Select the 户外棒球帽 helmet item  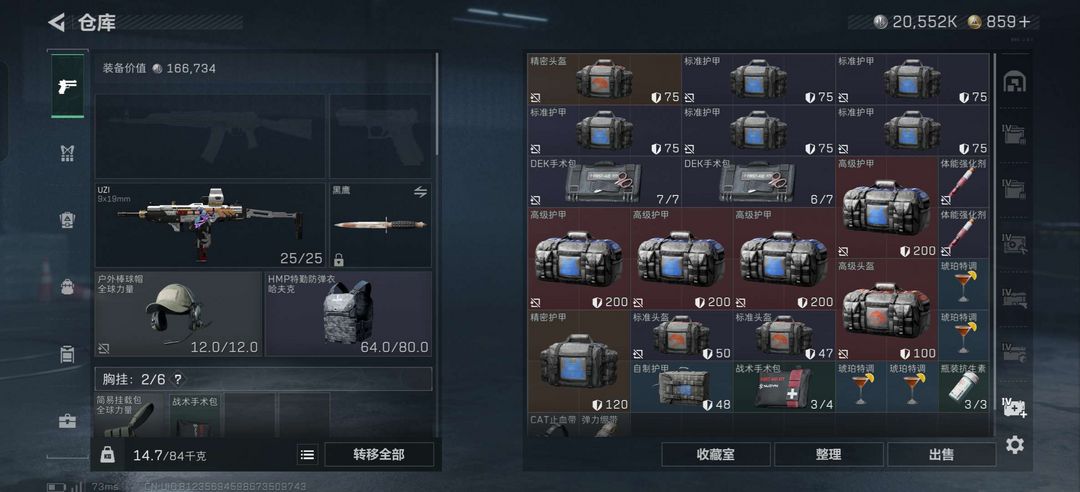click(x=178, y=314)
